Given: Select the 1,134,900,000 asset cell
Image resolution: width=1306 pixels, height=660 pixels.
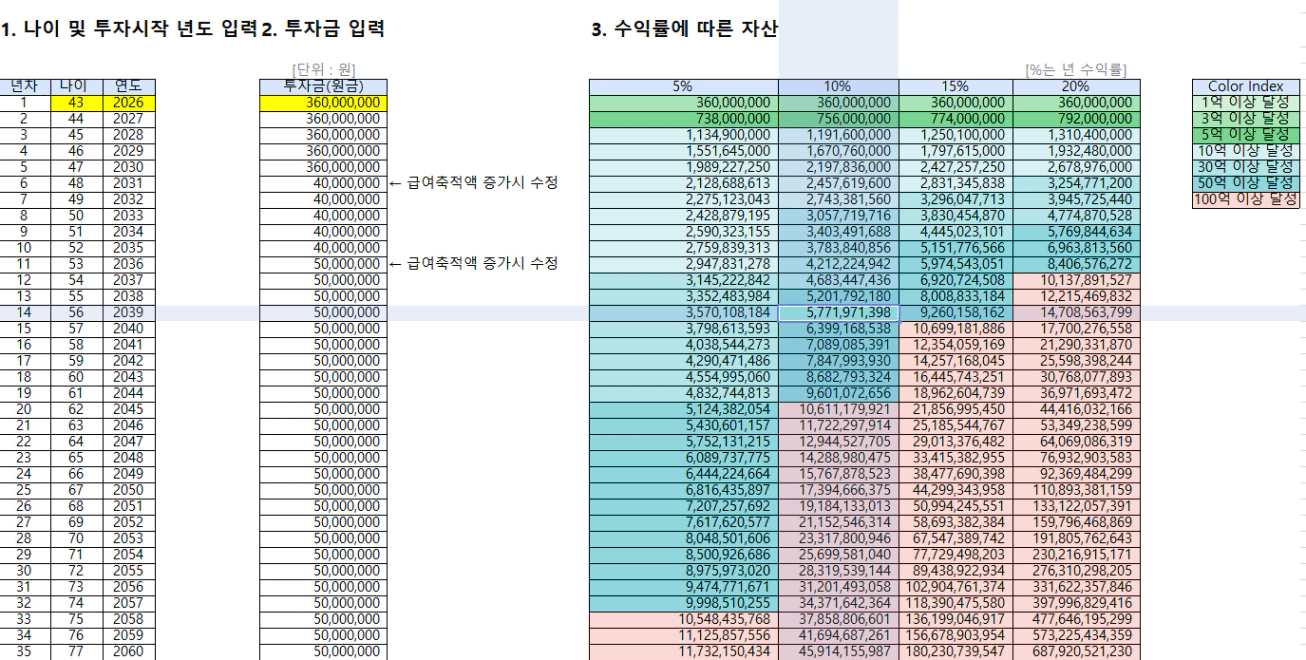Looking at the screenshot, I should (683, 134).
